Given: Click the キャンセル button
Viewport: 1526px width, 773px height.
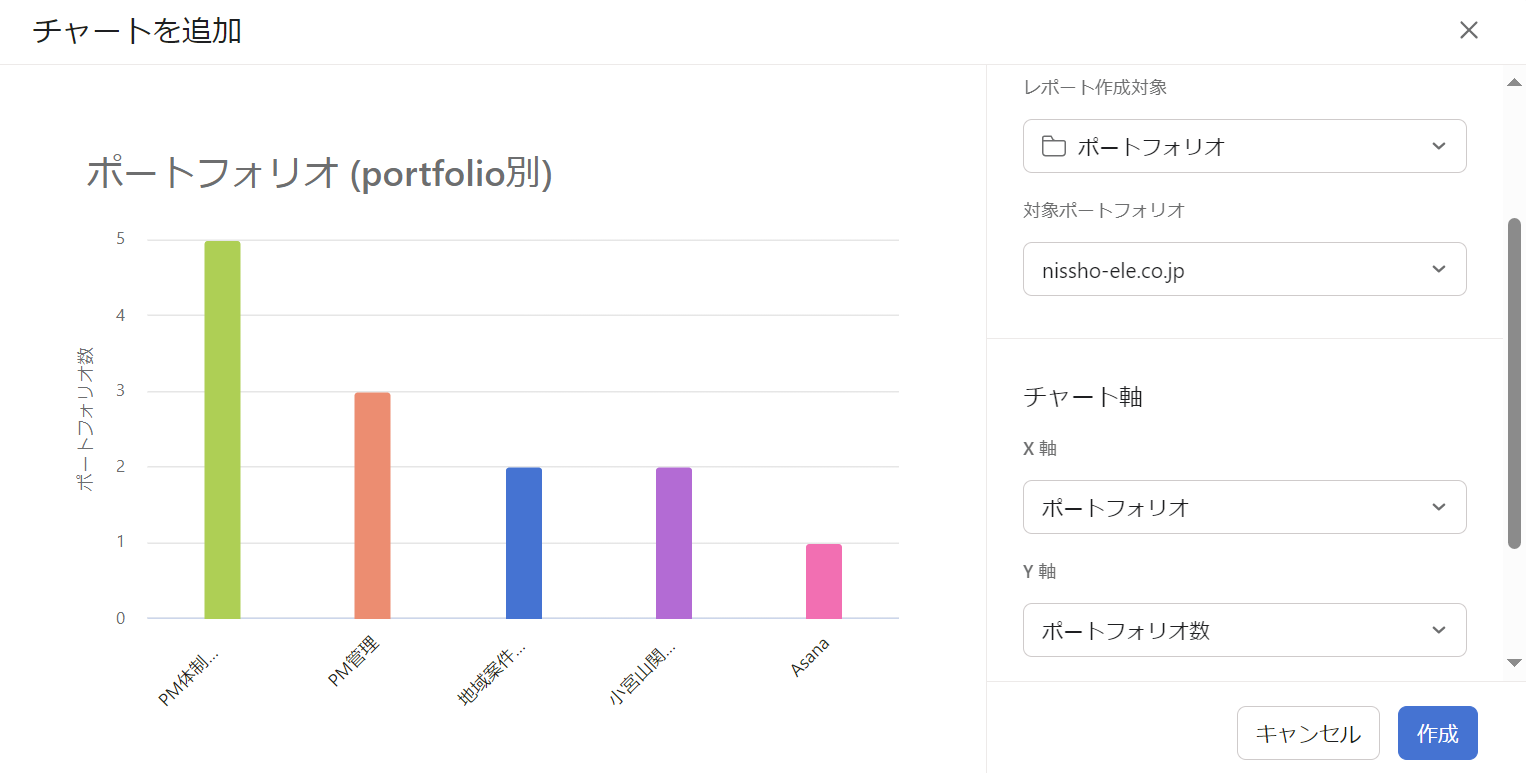Looking at the screenshot, I should click(1307, 734).
